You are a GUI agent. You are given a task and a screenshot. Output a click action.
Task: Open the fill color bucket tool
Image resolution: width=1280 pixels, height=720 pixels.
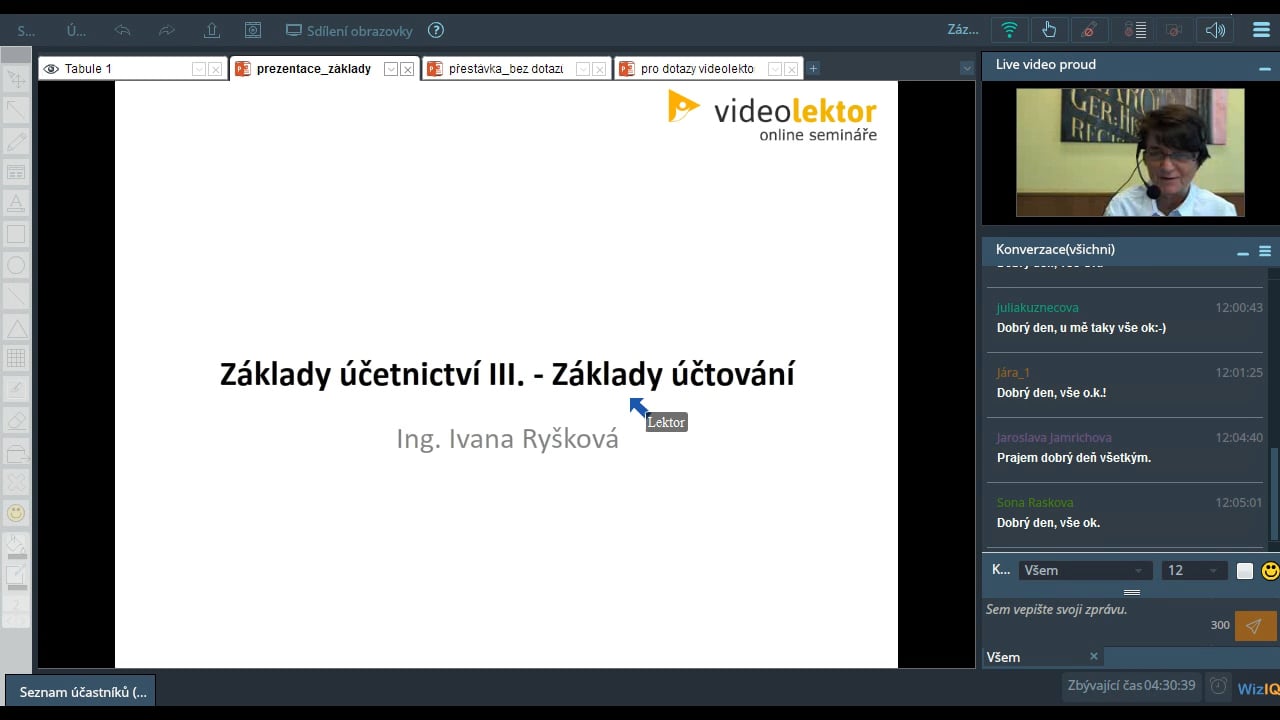(x=16, y=546)
